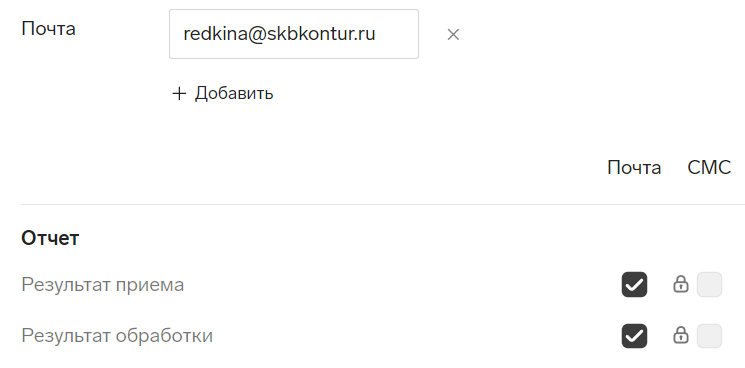Uncheck email notification for Результат приема
745x368 pixels.
point(634,284)
